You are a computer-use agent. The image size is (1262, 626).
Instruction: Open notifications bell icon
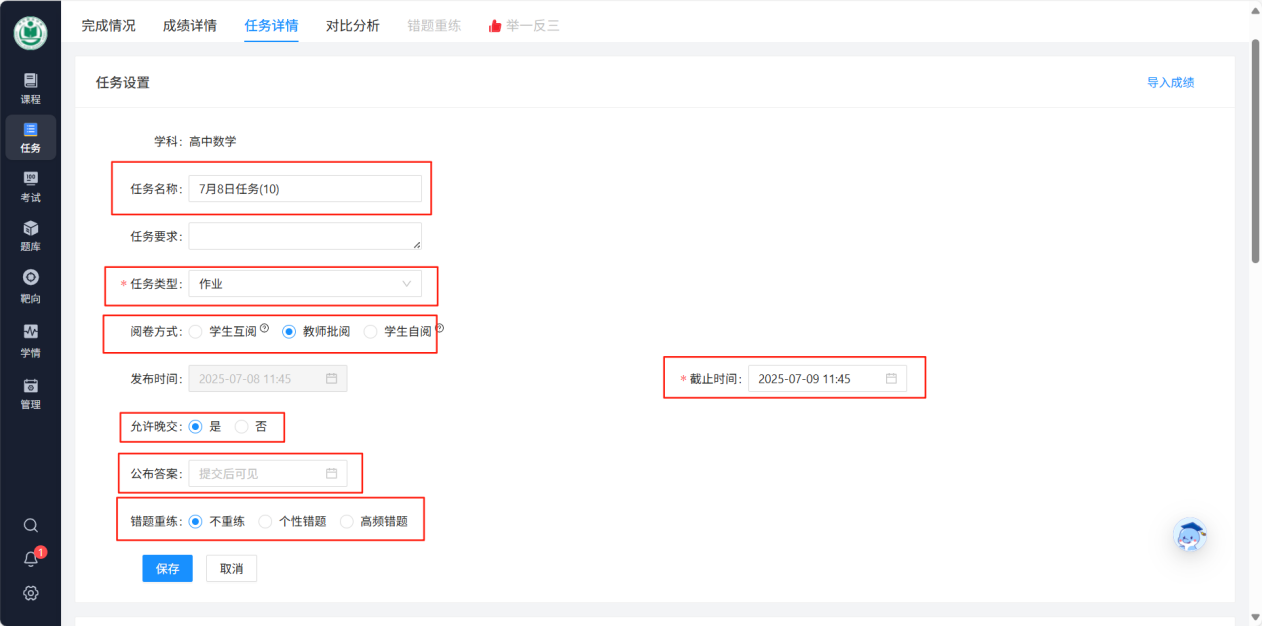tap(30, 559)
